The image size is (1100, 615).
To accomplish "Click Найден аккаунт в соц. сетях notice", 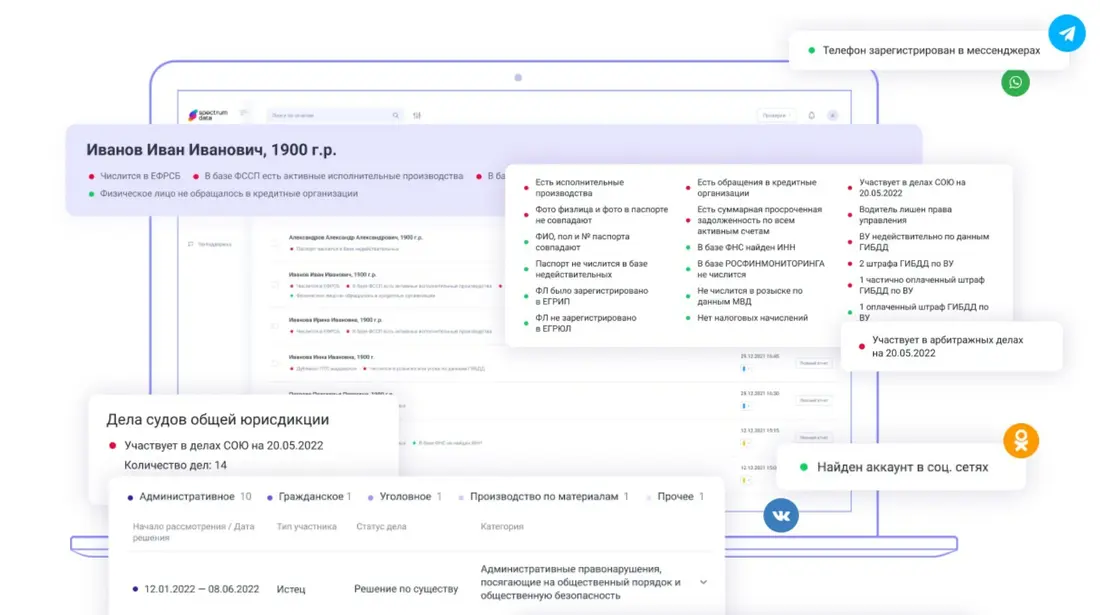I will click(x=902, y=467).
